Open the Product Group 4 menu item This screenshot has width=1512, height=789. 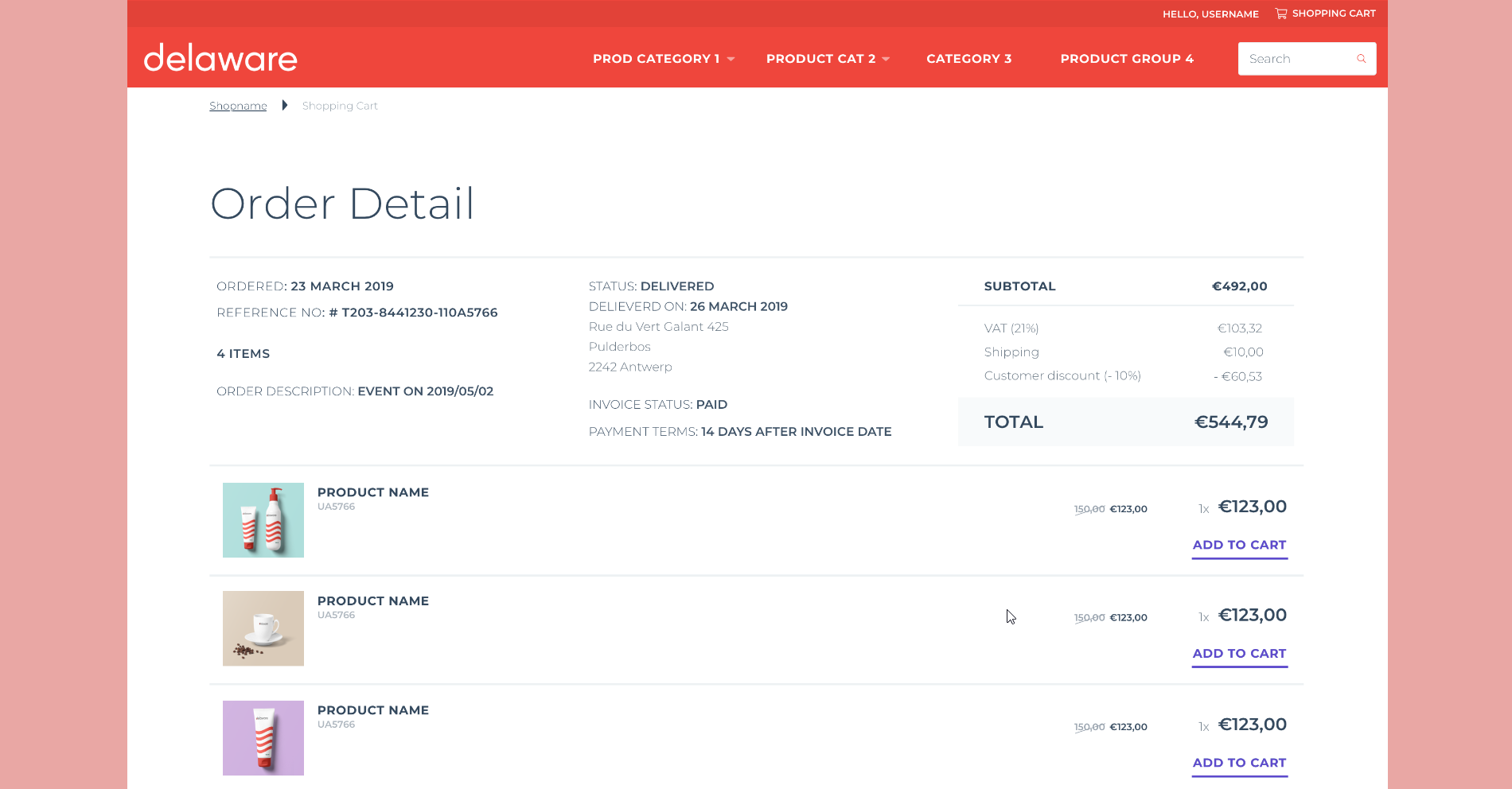[1126, 59]
